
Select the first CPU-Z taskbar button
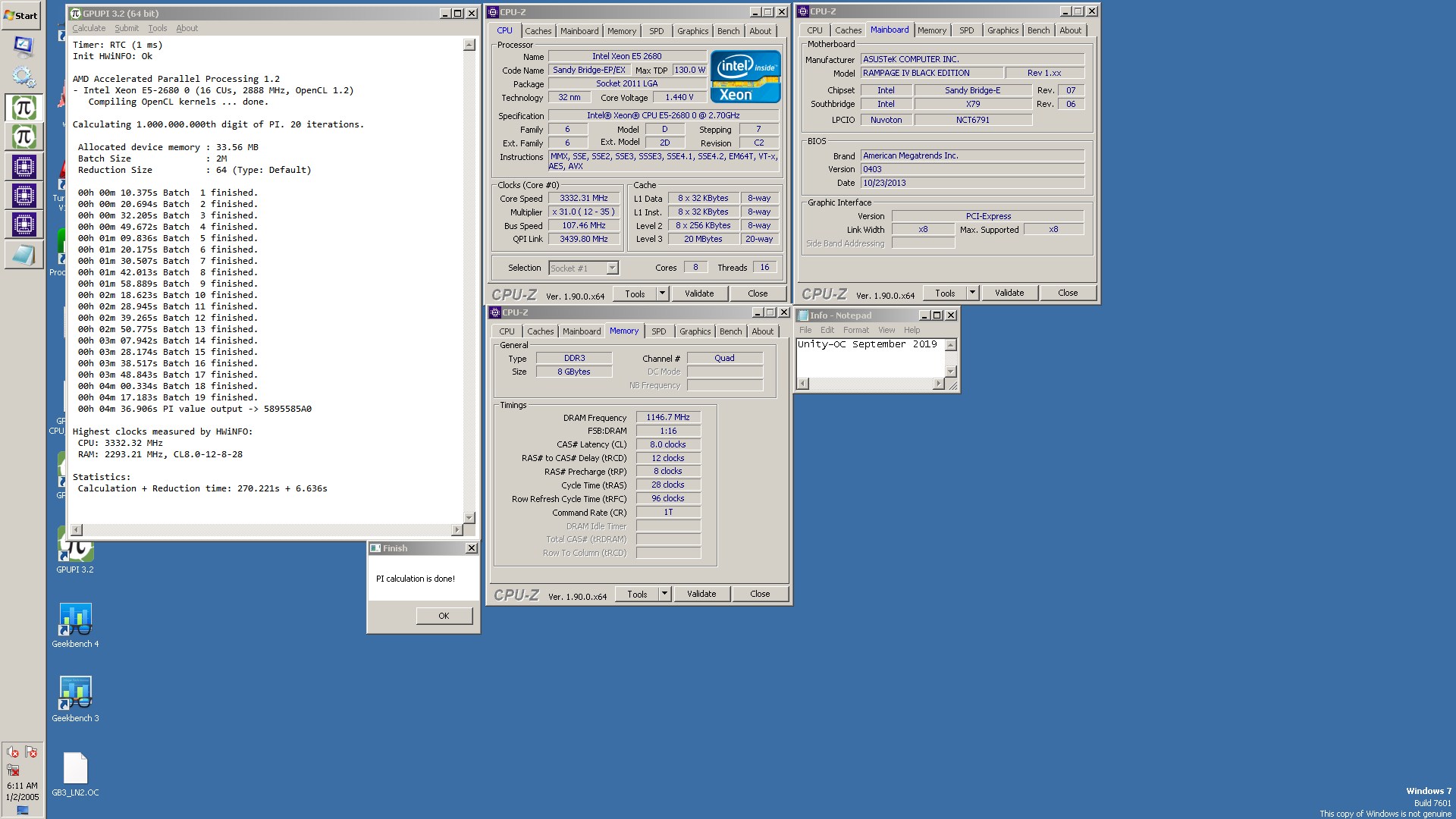24,166
